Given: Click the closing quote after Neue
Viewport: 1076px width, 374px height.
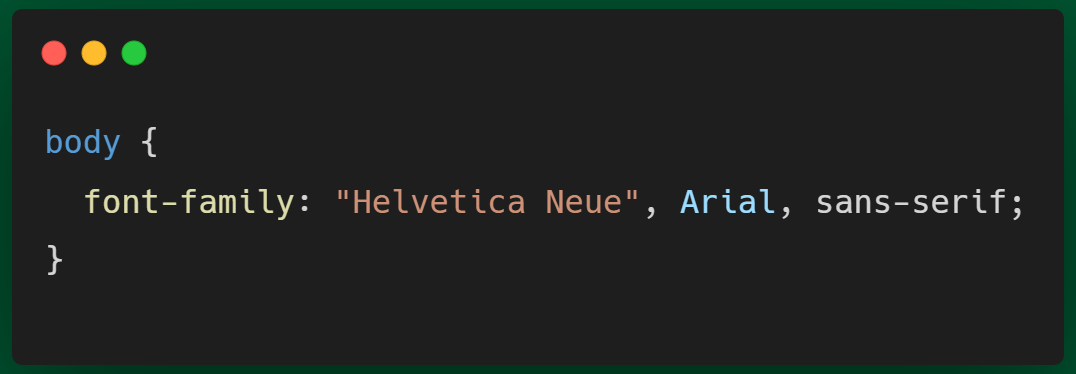Looking at the screenshot, I should point(631,194).
